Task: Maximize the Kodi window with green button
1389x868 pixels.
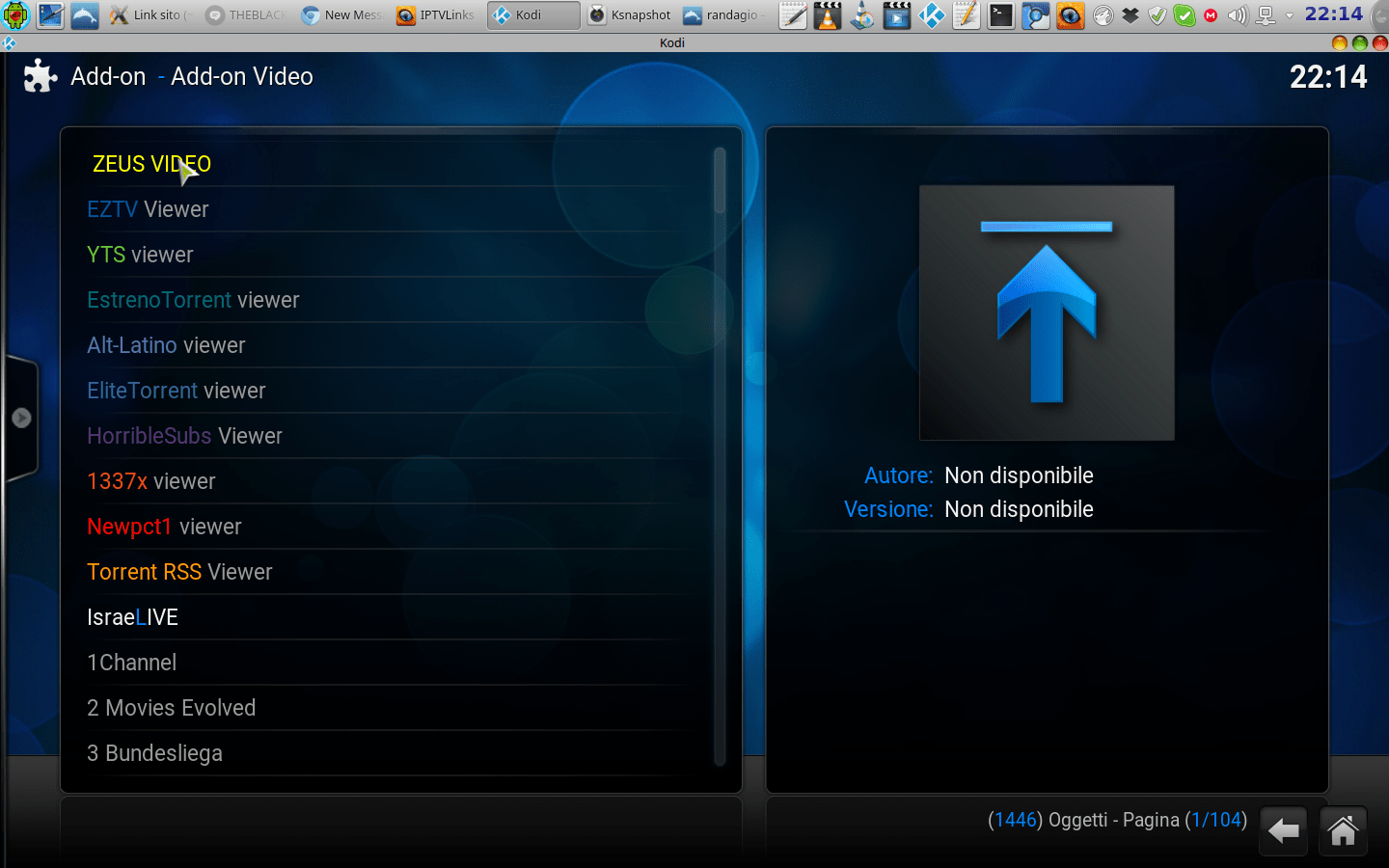Action: (x=1360, y=42)
